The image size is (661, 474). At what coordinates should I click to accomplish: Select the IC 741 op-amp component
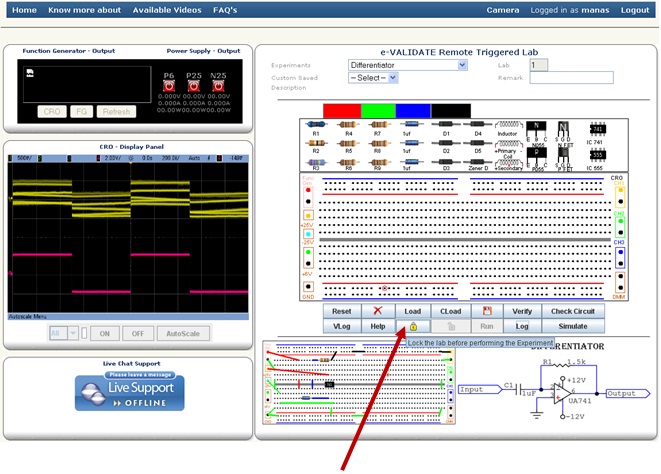point(598,128)
